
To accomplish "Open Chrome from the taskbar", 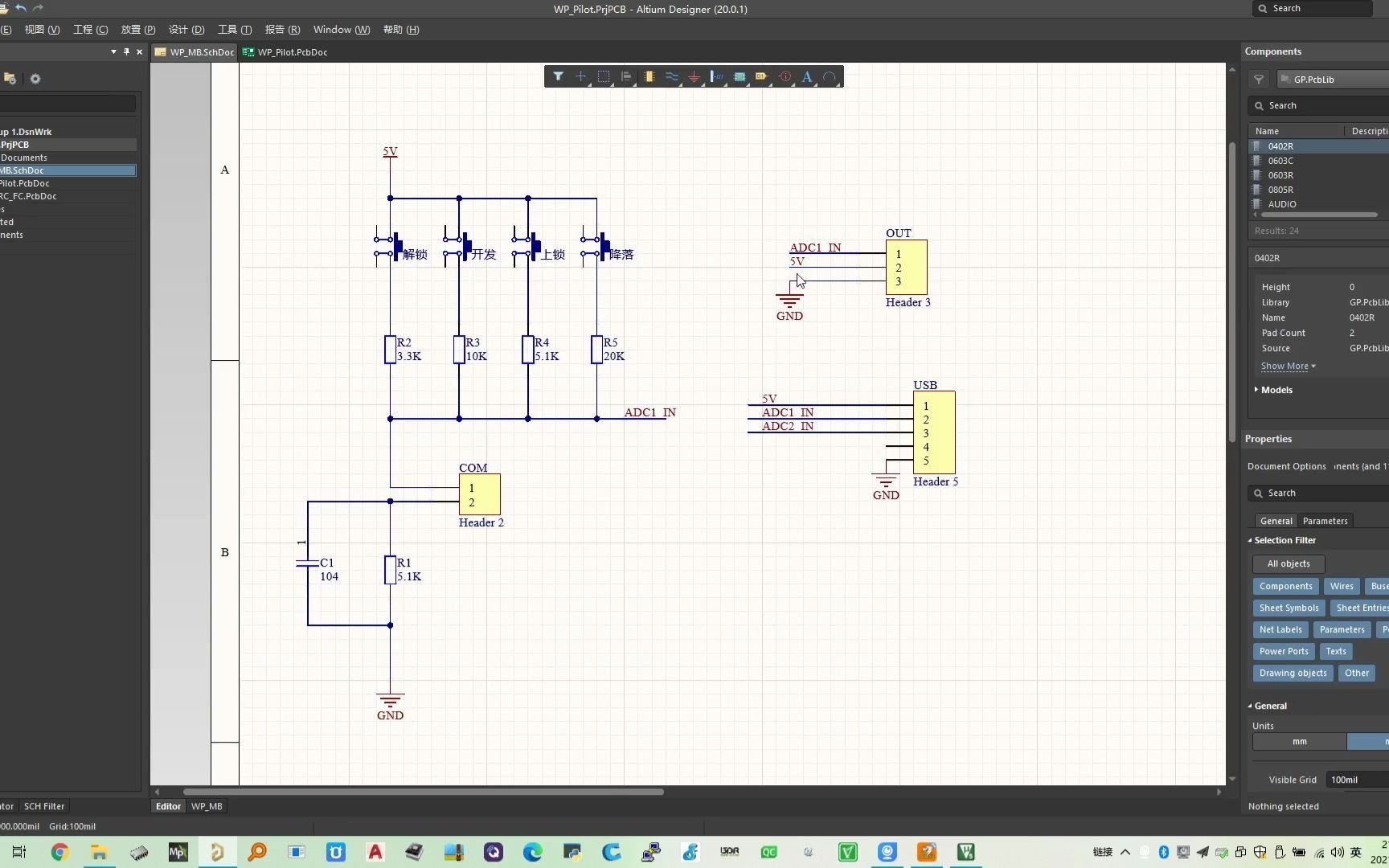I will tap(59, 852).
